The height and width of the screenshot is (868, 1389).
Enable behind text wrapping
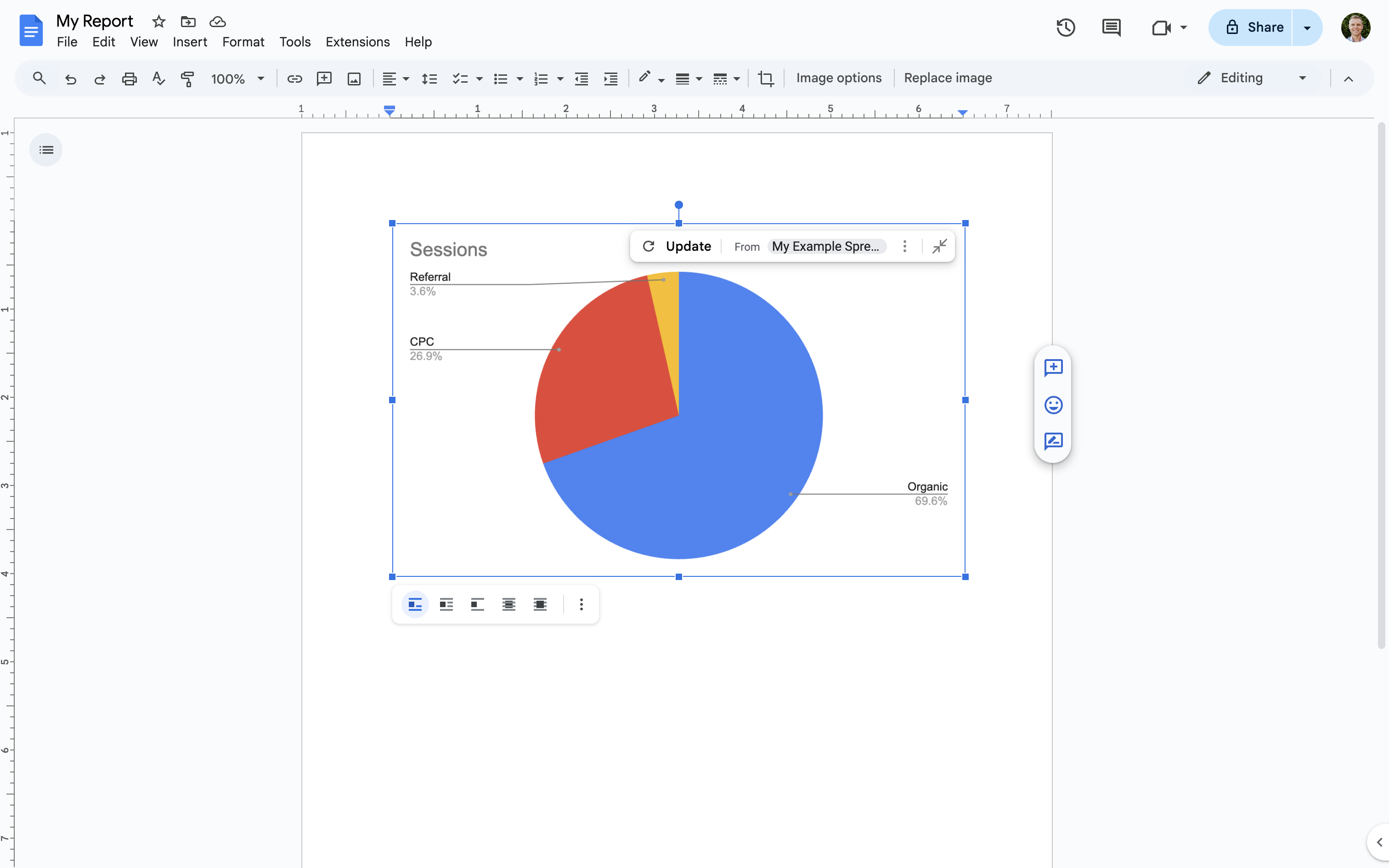508,604
